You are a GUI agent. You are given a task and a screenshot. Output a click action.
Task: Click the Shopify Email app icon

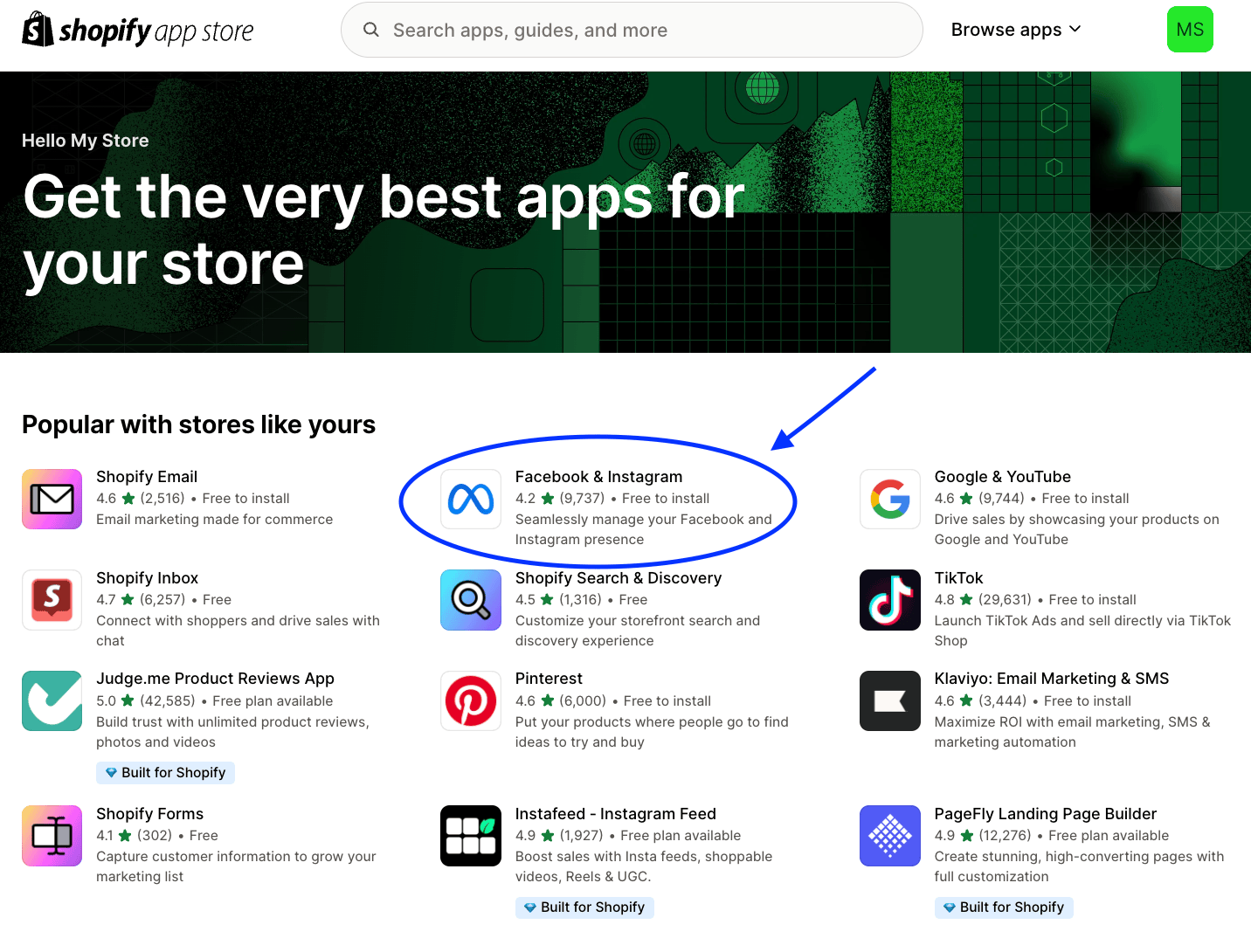[x=52, y=500]
